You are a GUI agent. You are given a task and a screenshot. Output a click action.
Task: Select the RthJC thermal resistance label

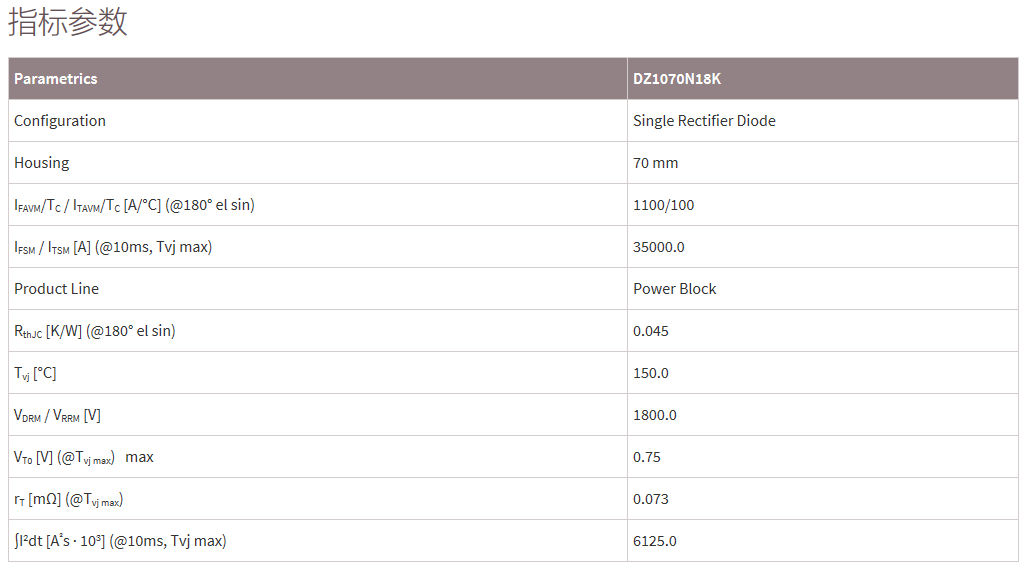click(95, 331)
